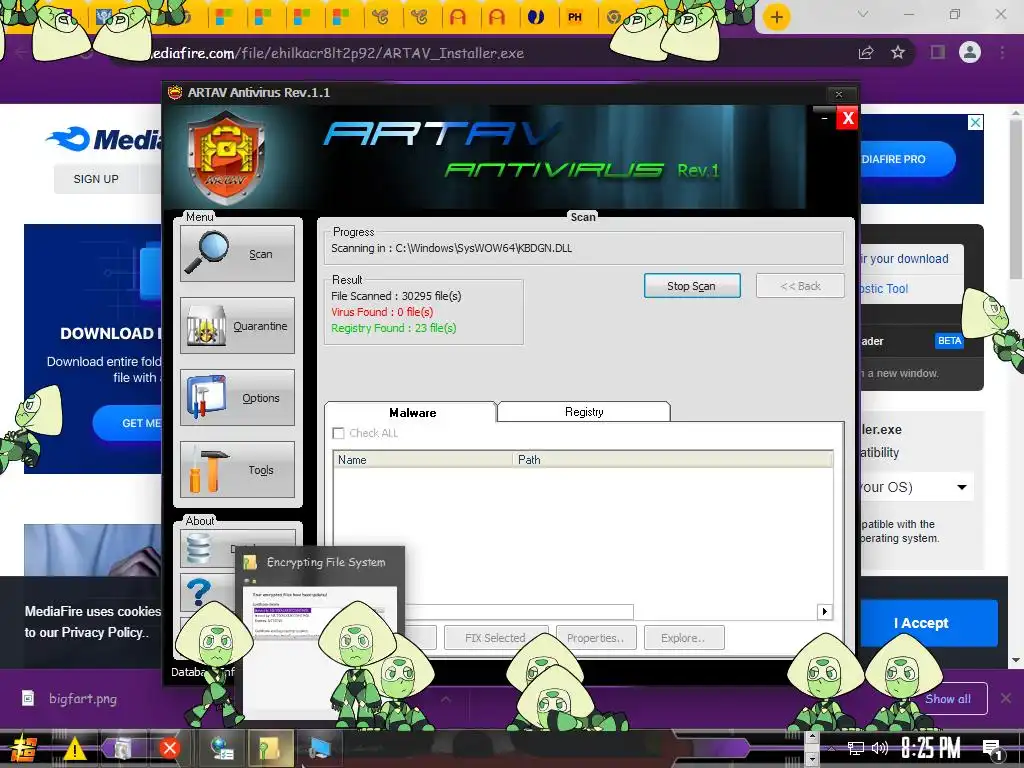Open the Scan menu with magnifier icon

pos(237,253)
